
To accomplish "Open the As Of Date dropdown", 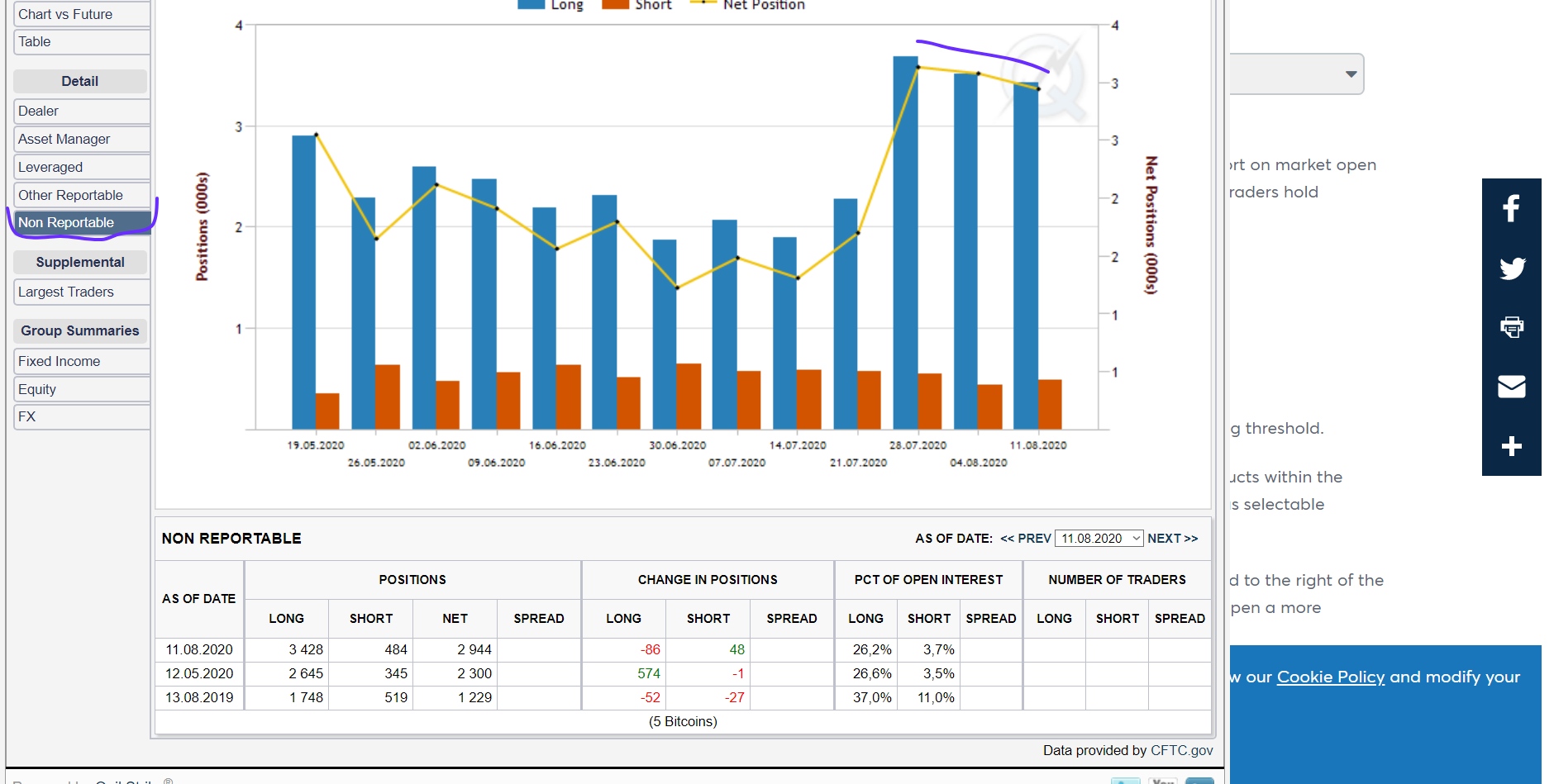I will (x=1099, y=539).
